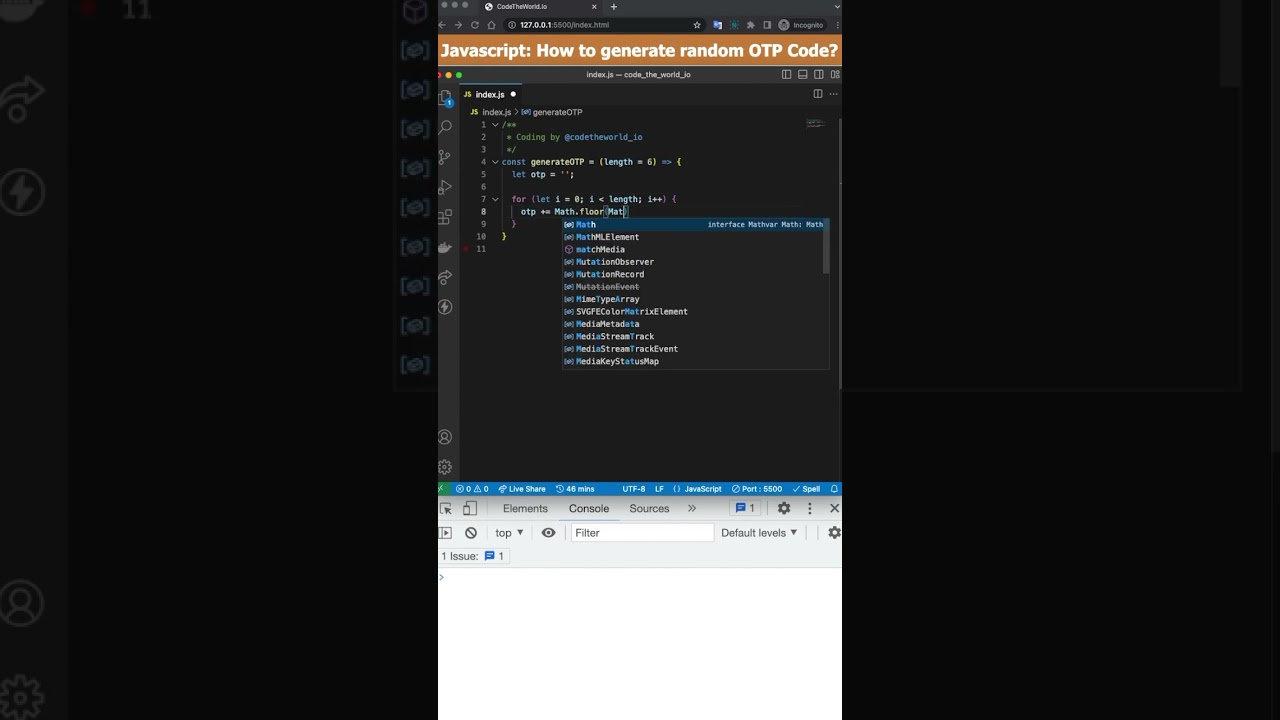The image size is (1280, 720).
Task: Click the issues counter badge in DevTools toolbar
Action: [745, 508]
